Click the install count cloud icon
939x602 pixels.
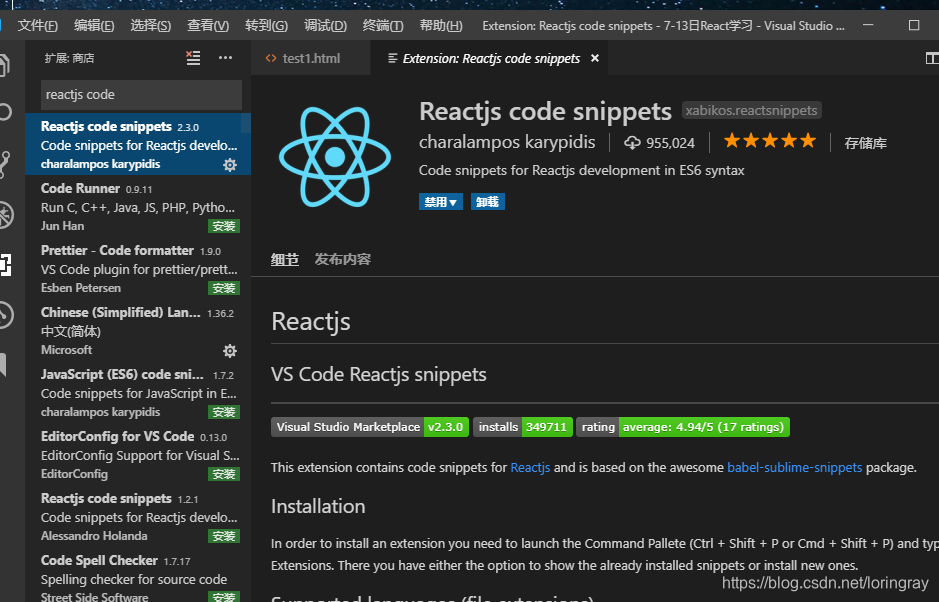(x=632, y=143)
